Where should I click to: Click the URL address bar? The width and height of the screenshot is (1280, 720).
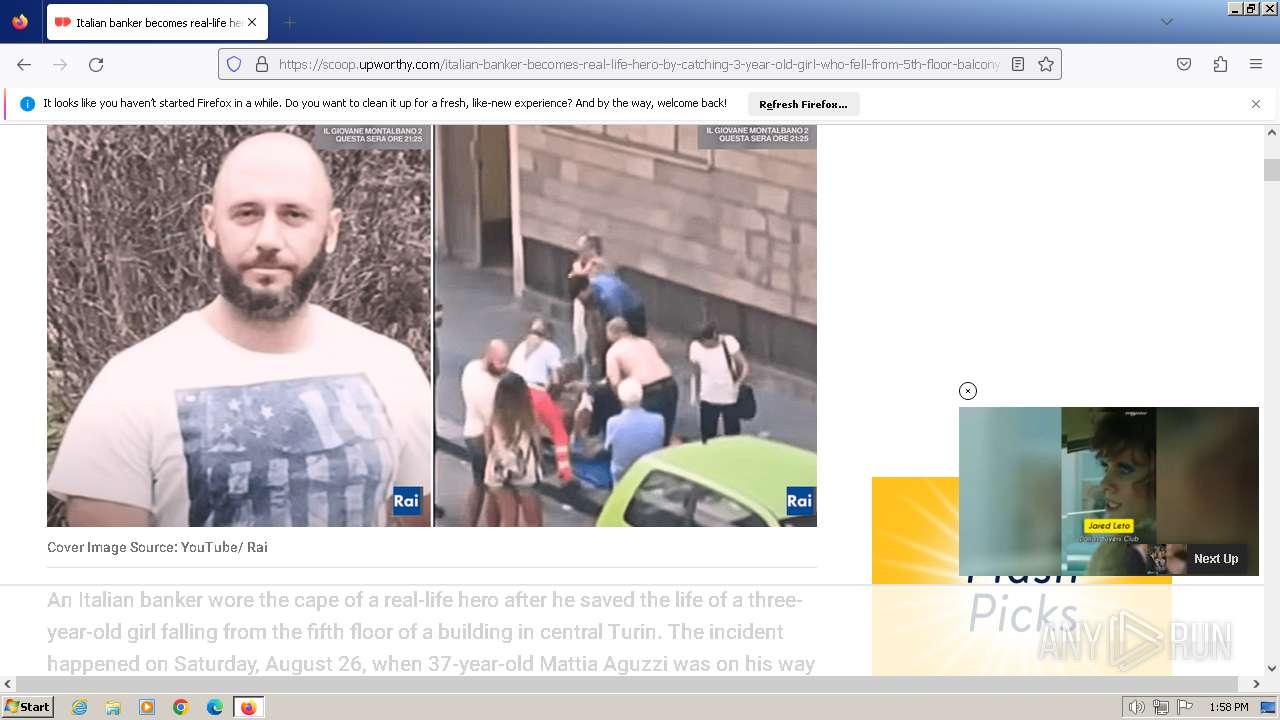click(638, 64)
